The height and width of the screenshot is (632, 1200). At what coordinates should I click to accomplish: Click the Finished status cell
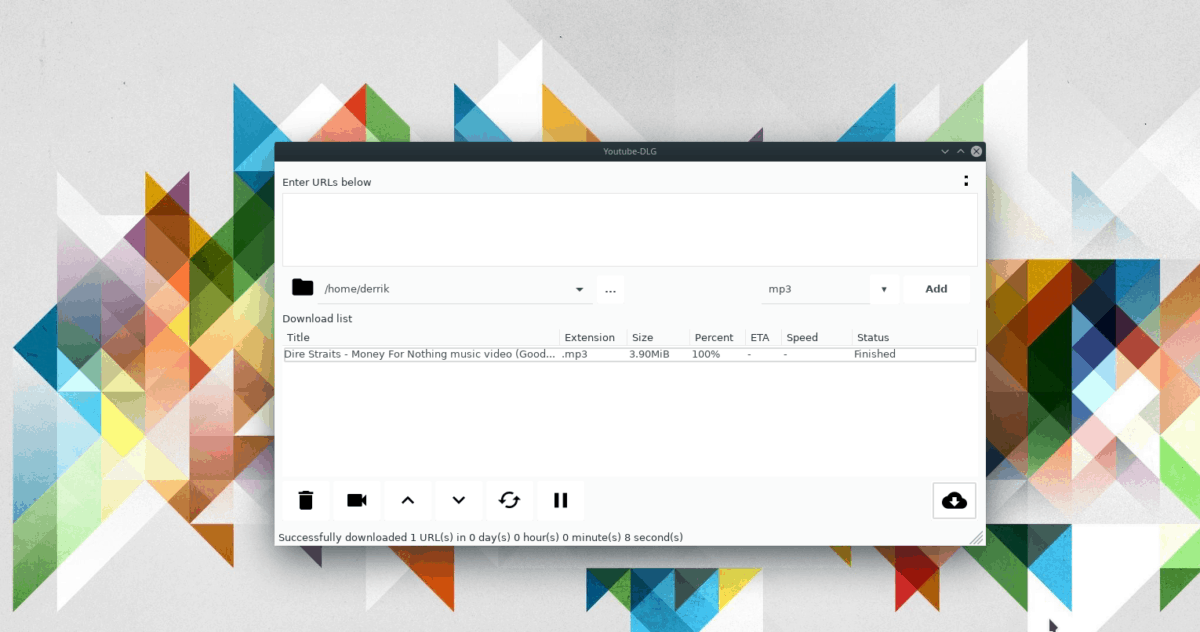pyautogui.click(x=875, y=354)
